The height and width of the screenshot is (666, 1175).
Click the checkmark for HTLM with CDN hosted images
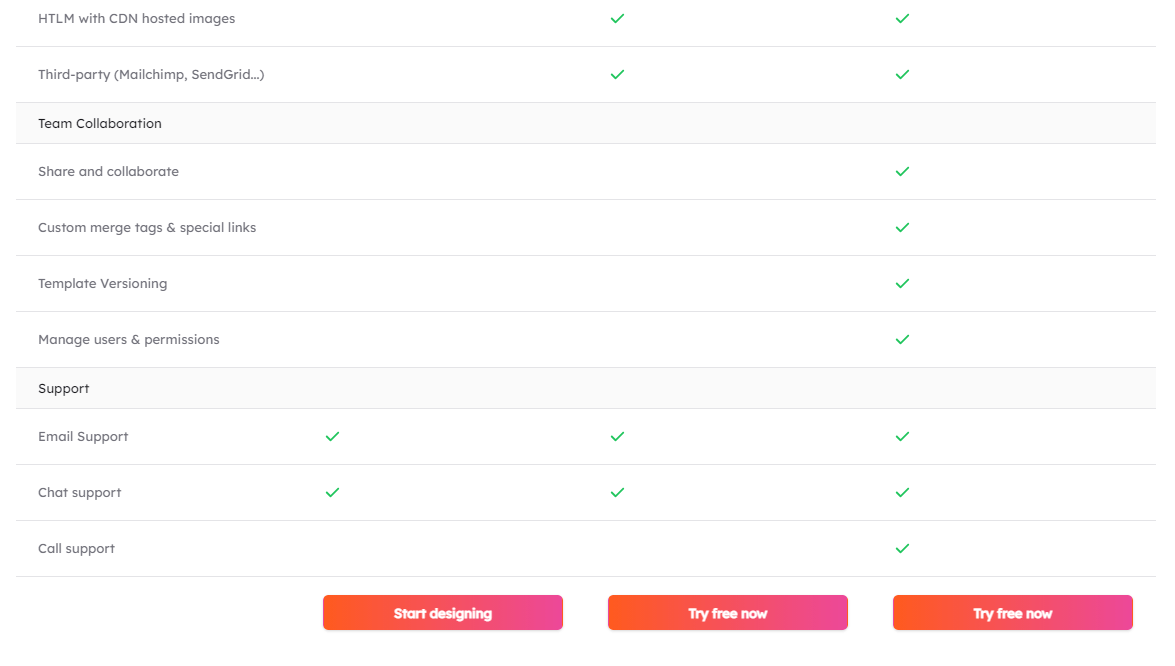[x=617, y=18]
